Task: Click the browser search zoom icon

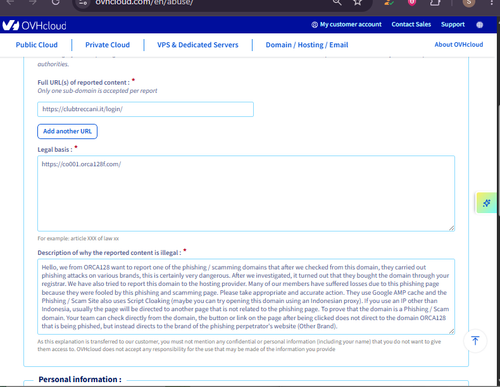Action: [337, 3]
